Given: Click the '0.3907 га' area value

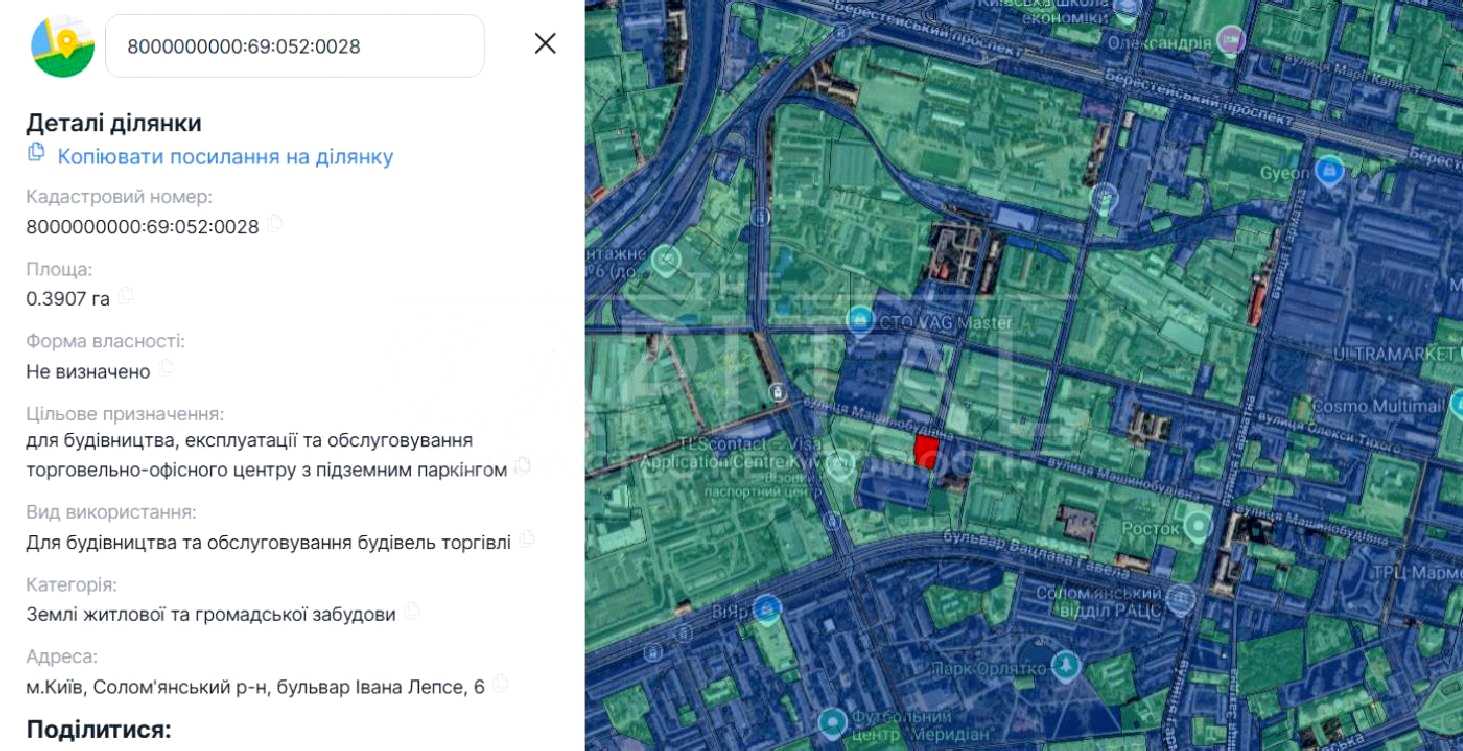Looking at the screenshot, I should (x=68, y=299).
